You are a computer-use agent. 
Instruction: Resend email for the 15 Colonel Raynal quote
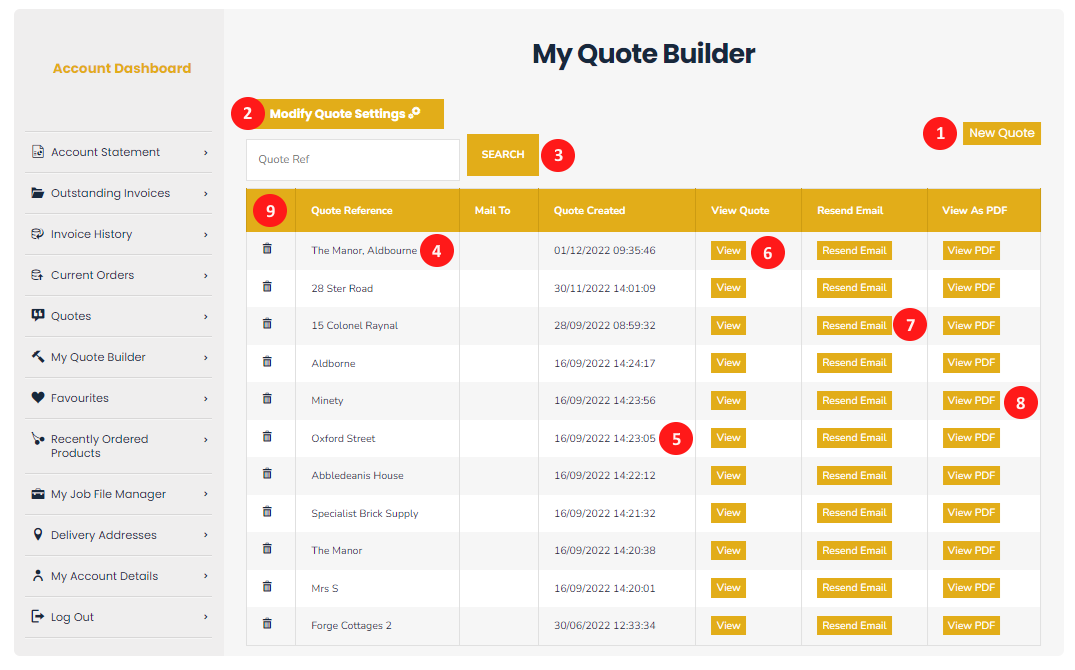click(853, 325)
